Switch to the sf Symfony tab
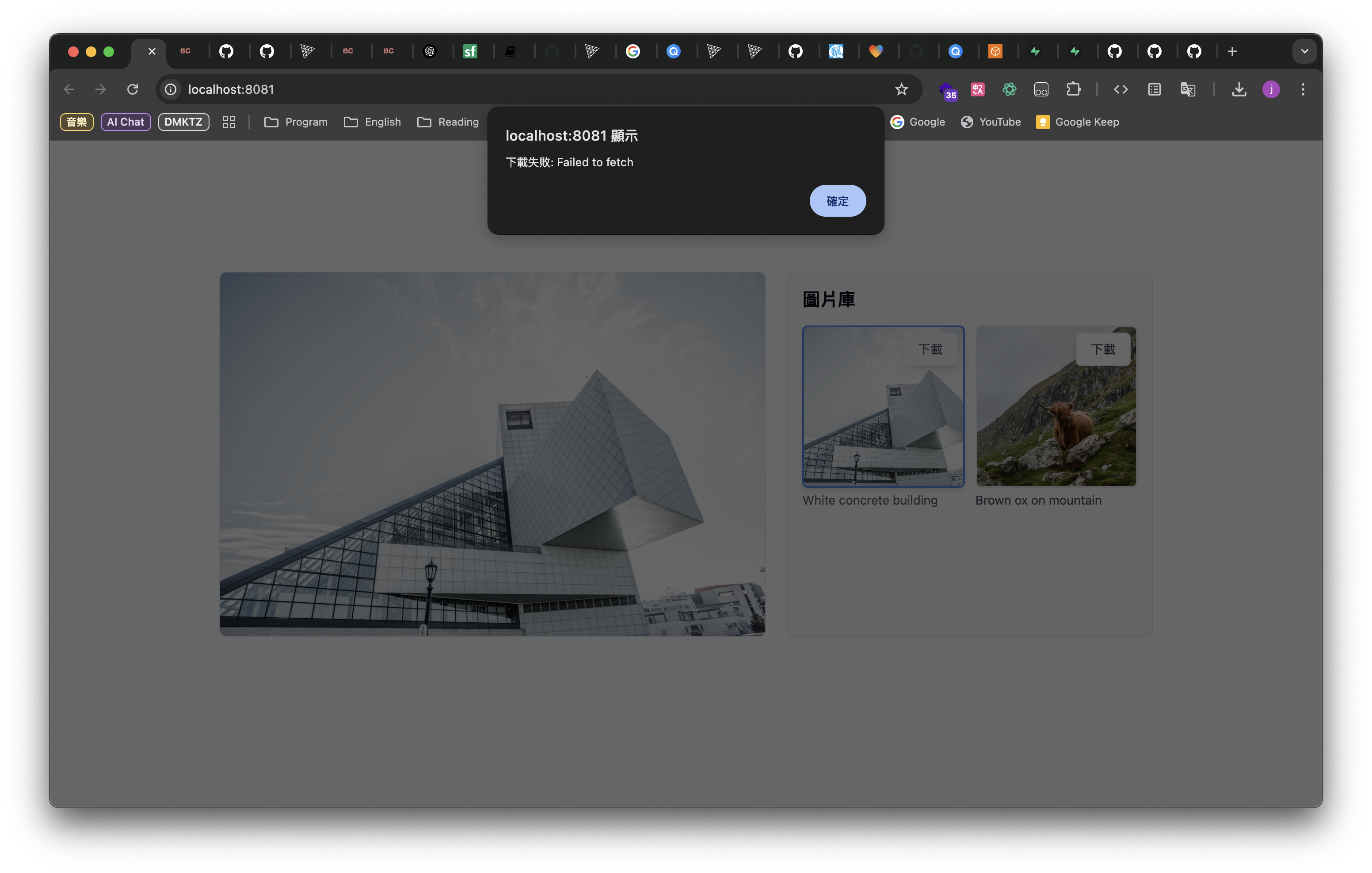The height and width of the screenshot is (873, 1372). (469, 51)
